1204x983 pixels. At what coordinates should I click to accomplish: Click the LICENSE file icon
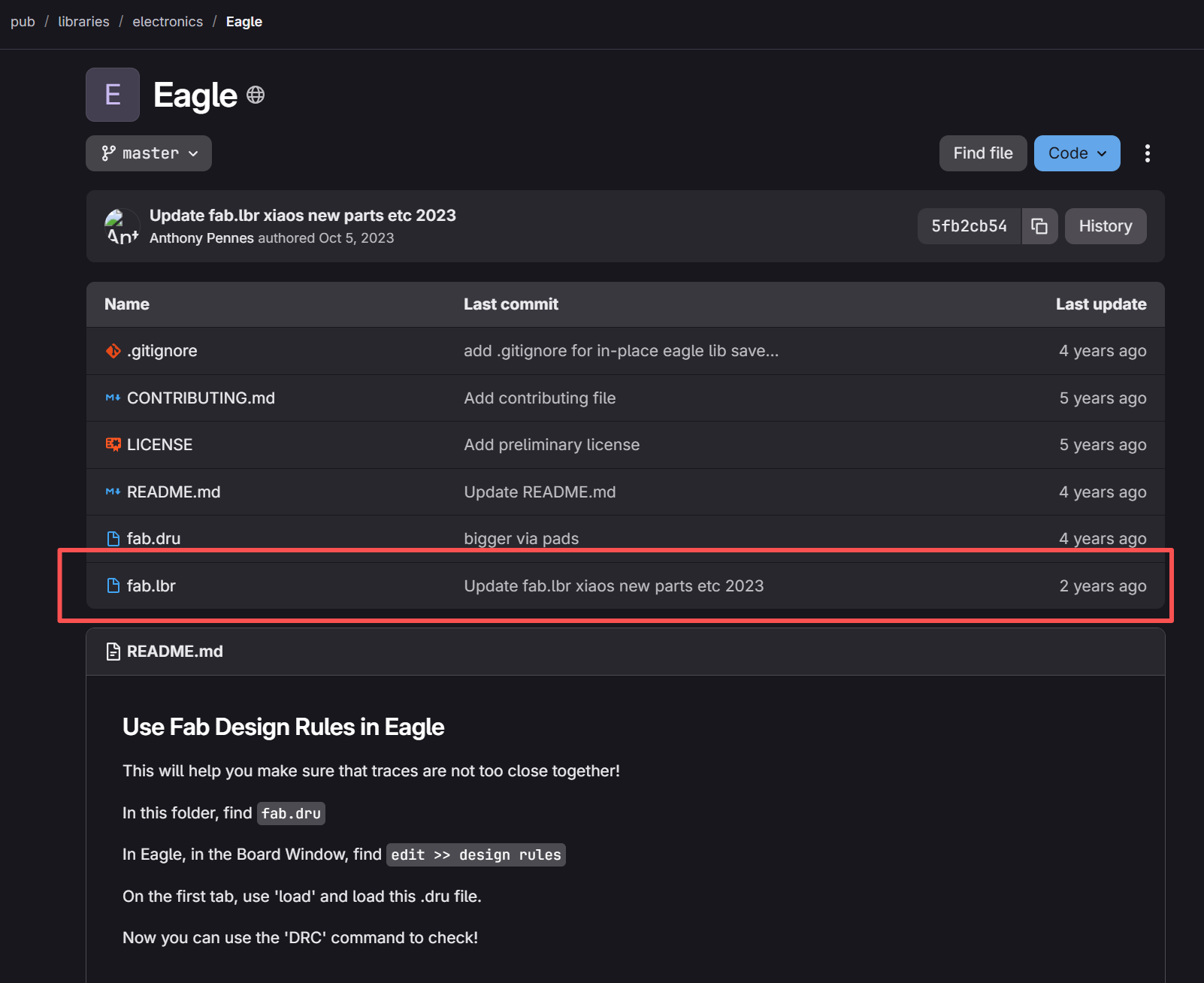pyautogui.click(x=113, y=445)
